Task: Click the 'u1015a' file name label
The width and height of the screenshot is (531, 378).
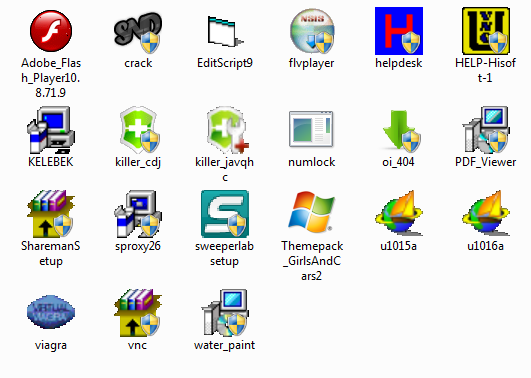Action: coord(399,246)
